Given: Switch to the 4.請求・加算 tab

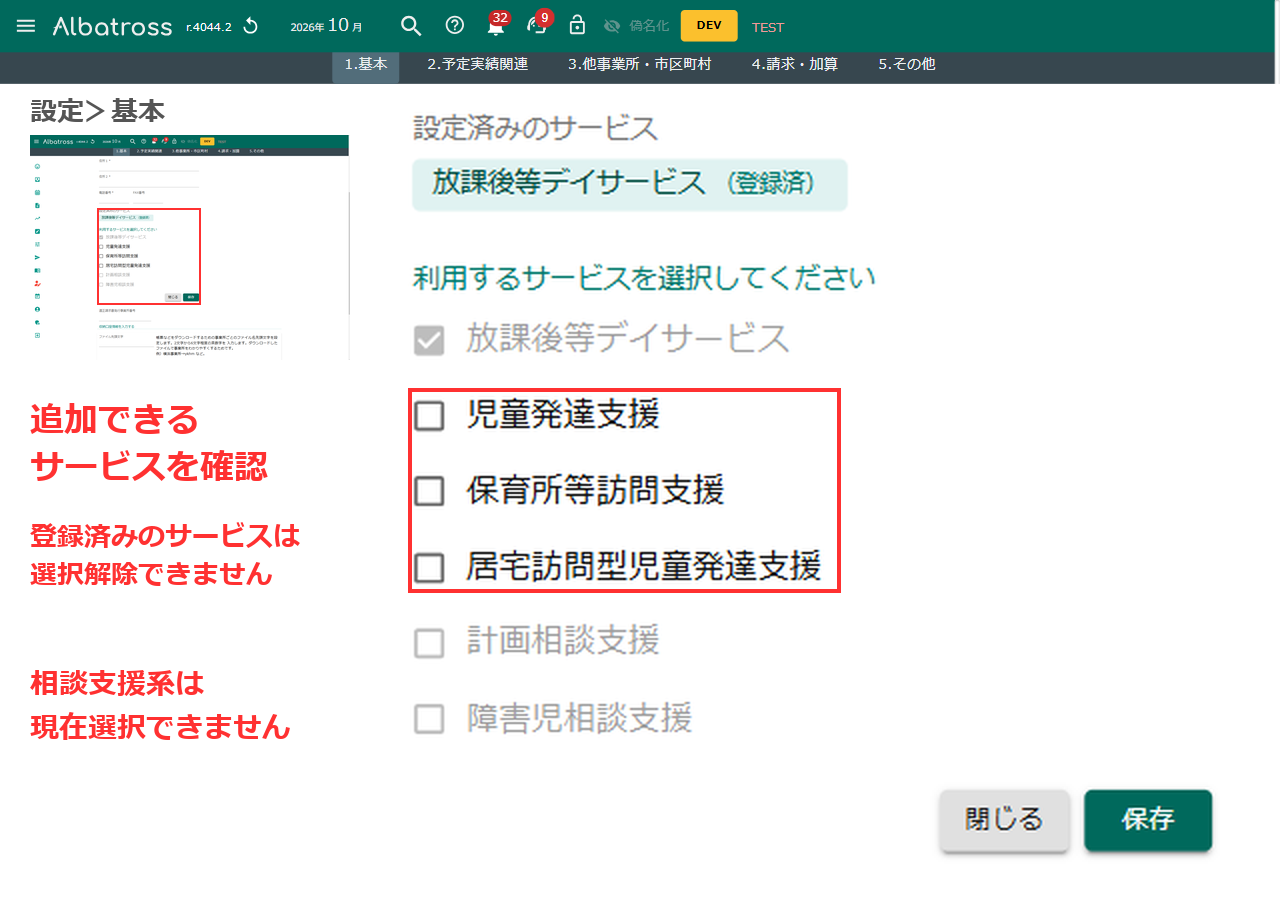Looking at the screenshot, I should click(x=795, y=64).
